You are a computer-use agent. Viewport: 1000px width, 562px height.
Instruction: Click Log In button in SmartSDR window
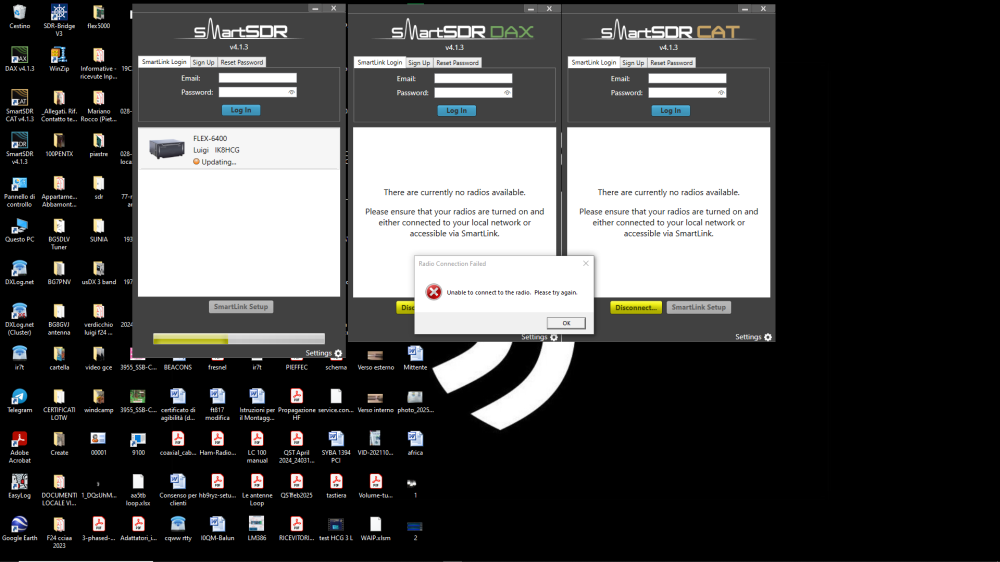pos(240,110)
